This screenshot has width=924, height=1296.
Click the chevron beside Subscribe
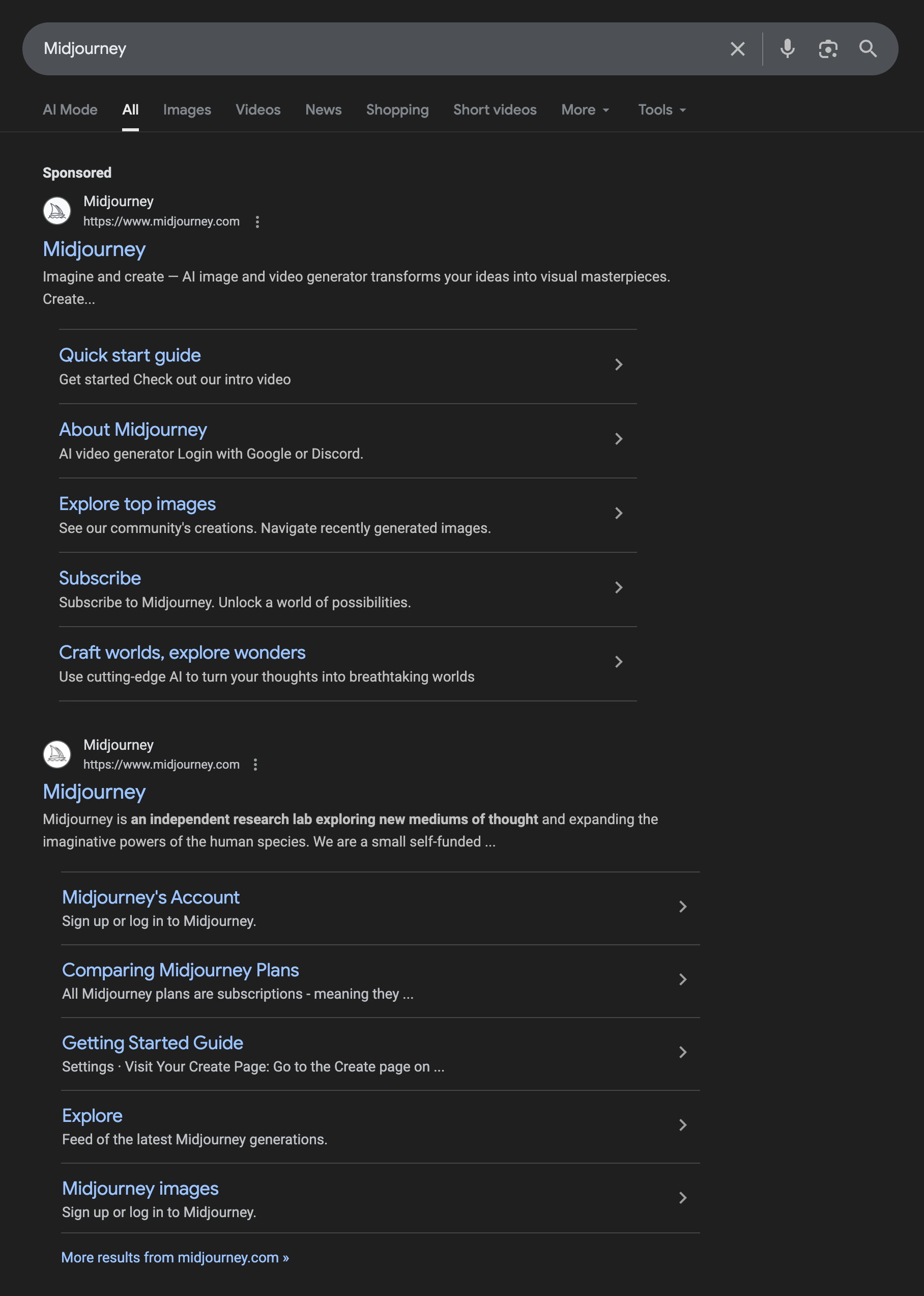[619, 587]
